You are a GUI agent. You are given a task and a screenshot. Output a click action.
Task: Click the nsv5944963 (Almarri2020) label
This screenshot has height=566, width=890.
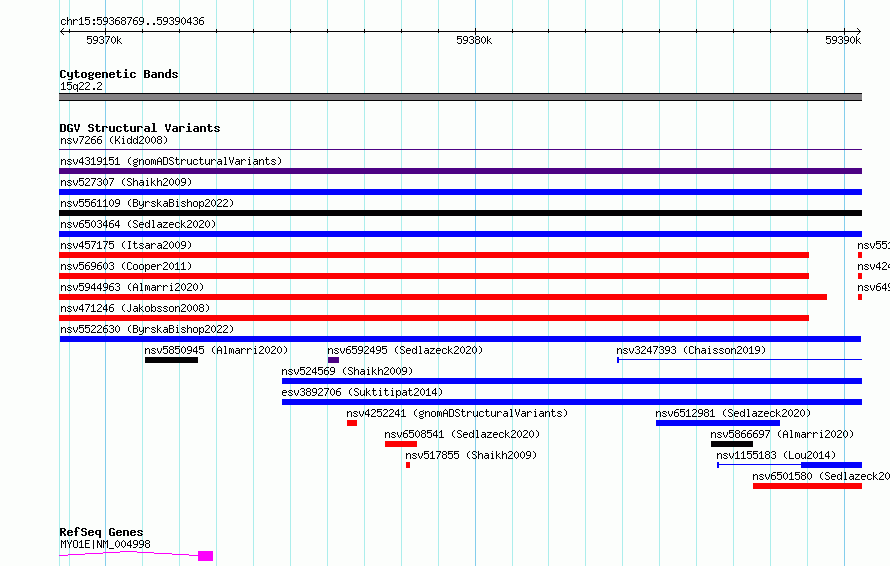(x=132, y=287)
